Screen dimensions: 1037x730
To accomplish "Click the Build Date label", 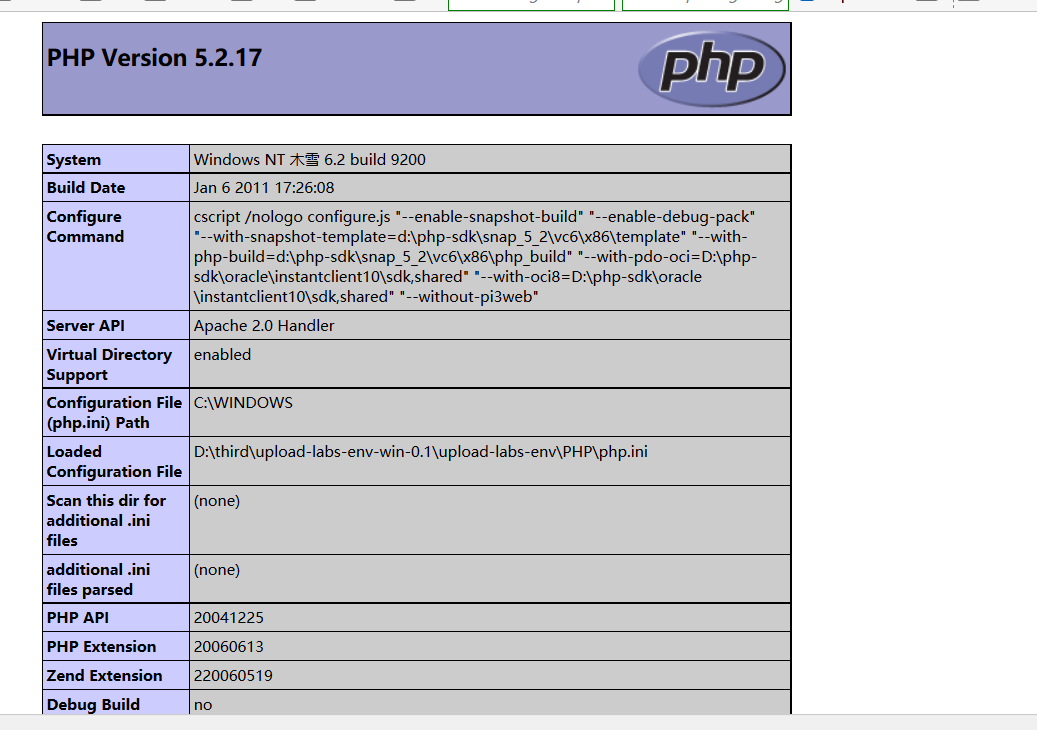I will coord(86,188).
